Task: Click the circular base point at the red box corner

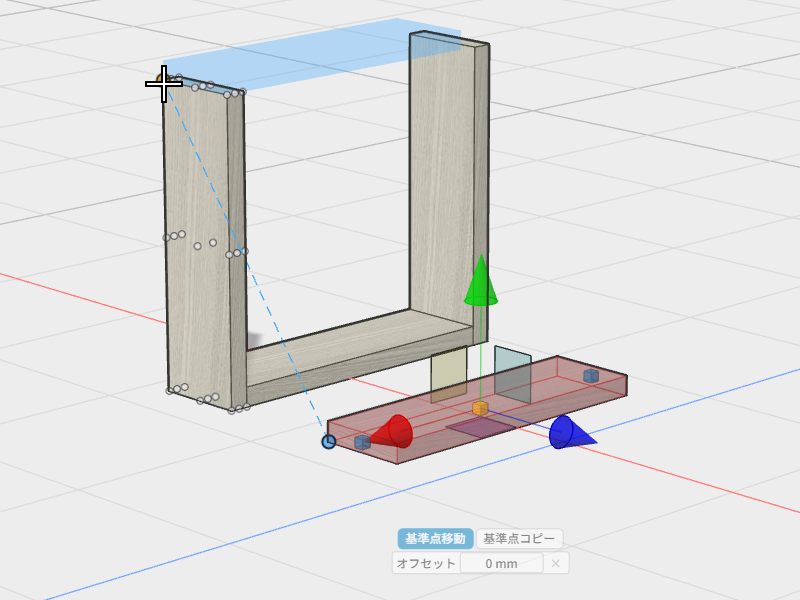Action: coord(329,441)
